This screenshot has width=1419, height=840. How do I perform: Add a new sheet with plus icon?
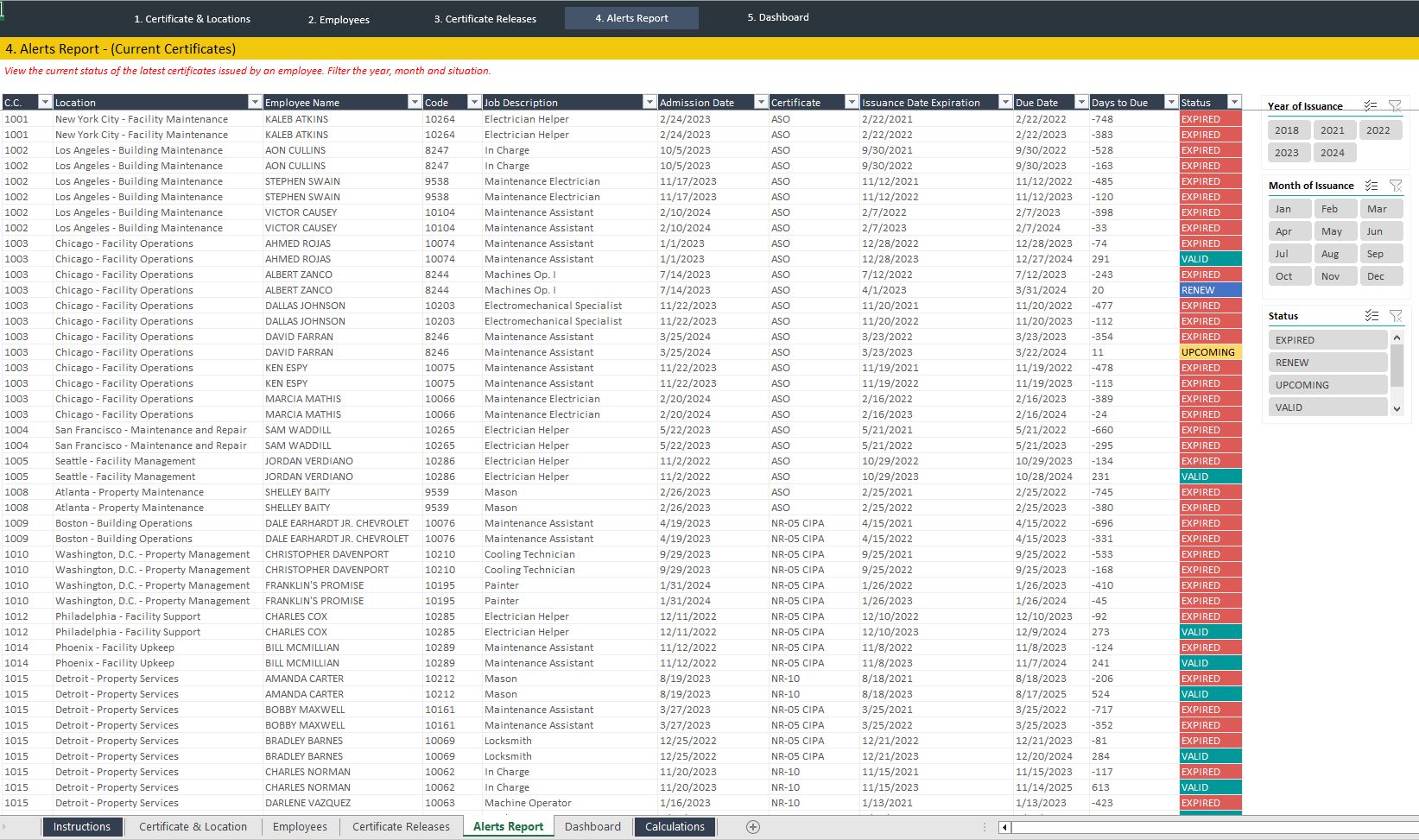click(753, 827)
